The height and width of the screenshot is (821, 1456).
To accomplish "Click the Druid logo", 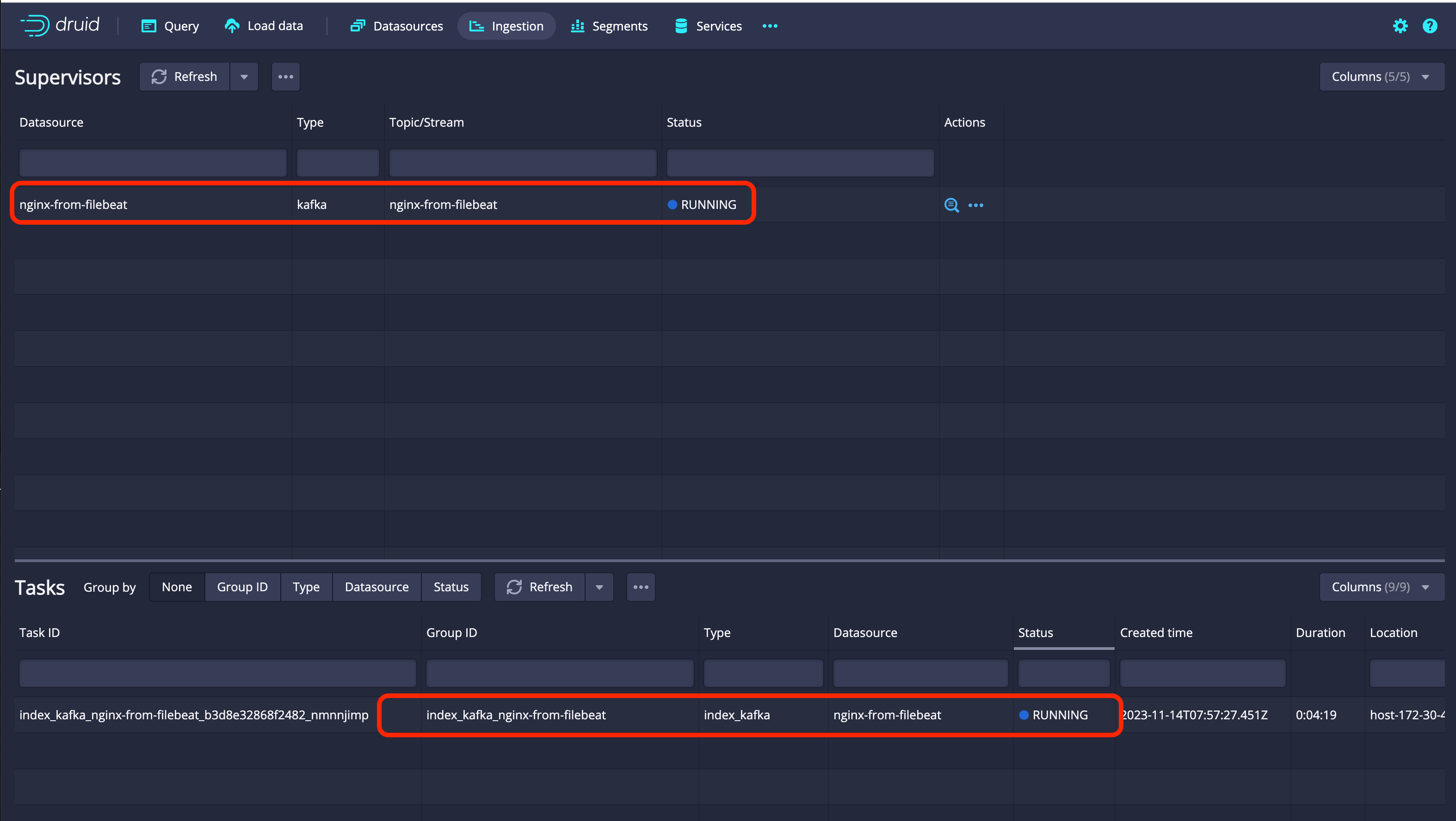I will point(60,25).
